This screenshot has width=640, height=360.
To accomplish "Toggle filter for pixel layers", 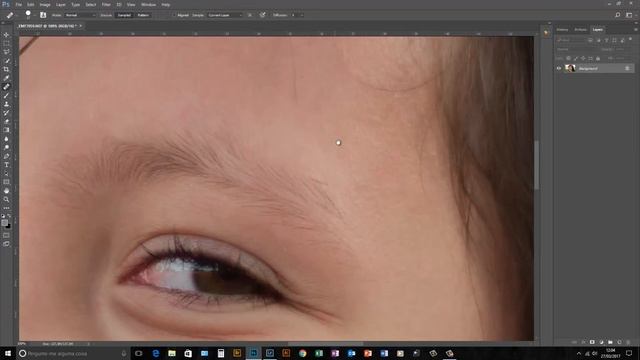I will pos(590,40).
